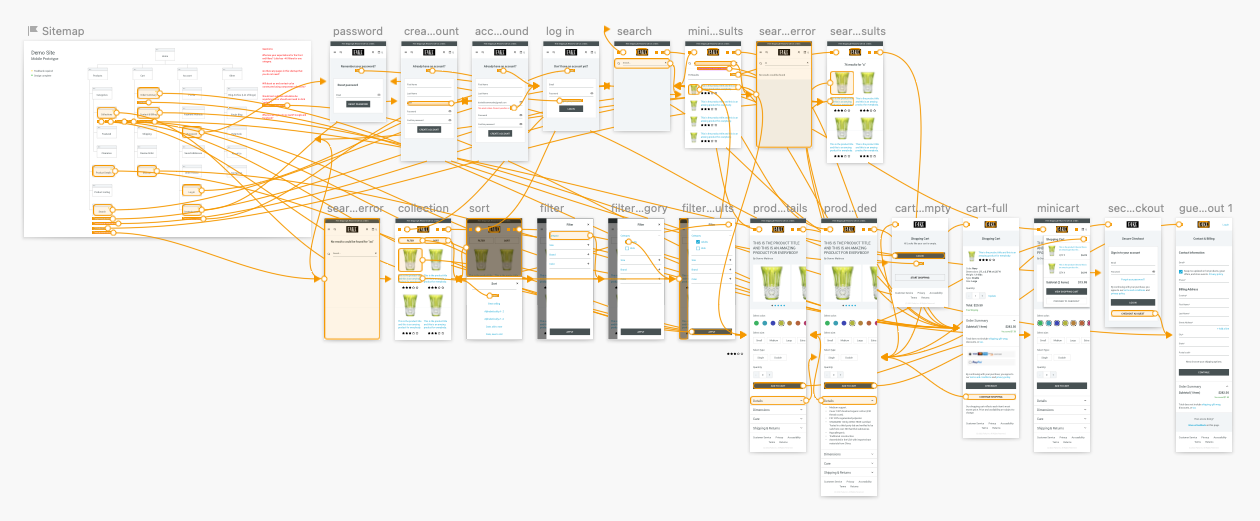1260x521 pixels.
Task: Click Forgot your password link in sec...ckout
Action: 1133,279
